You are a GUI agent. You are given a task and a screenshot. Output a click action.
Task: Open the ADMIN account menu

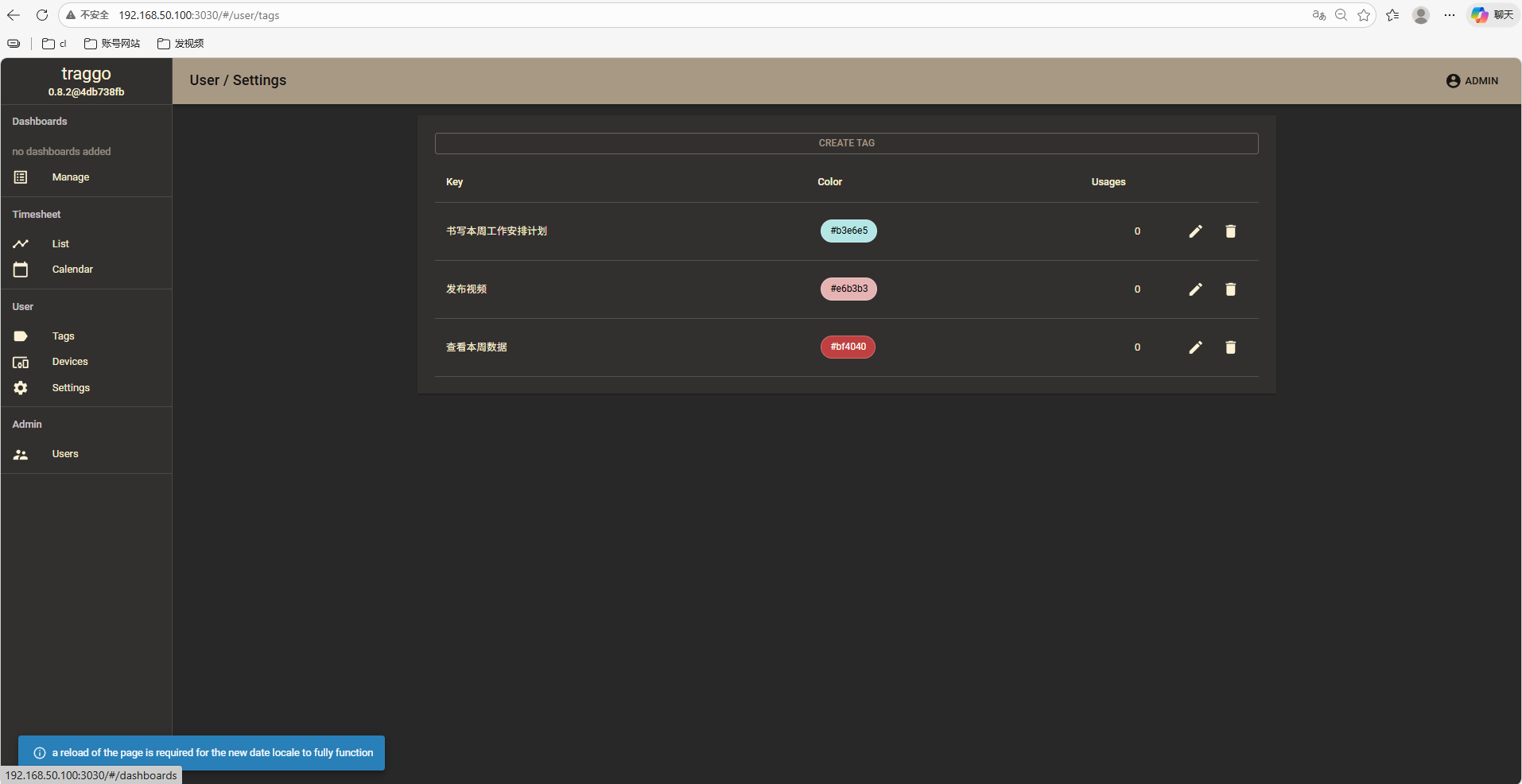click(x=1472, y=81)
